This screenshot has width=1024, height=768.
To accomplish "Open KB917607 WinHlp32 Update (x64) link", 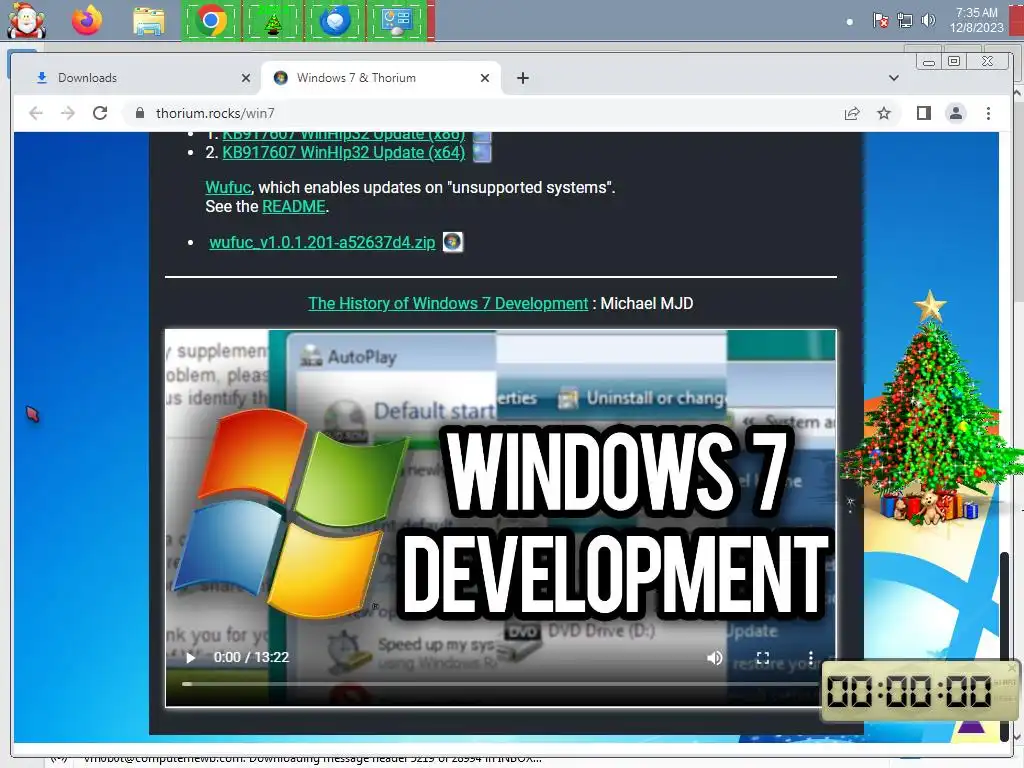I will click(344, 153).
